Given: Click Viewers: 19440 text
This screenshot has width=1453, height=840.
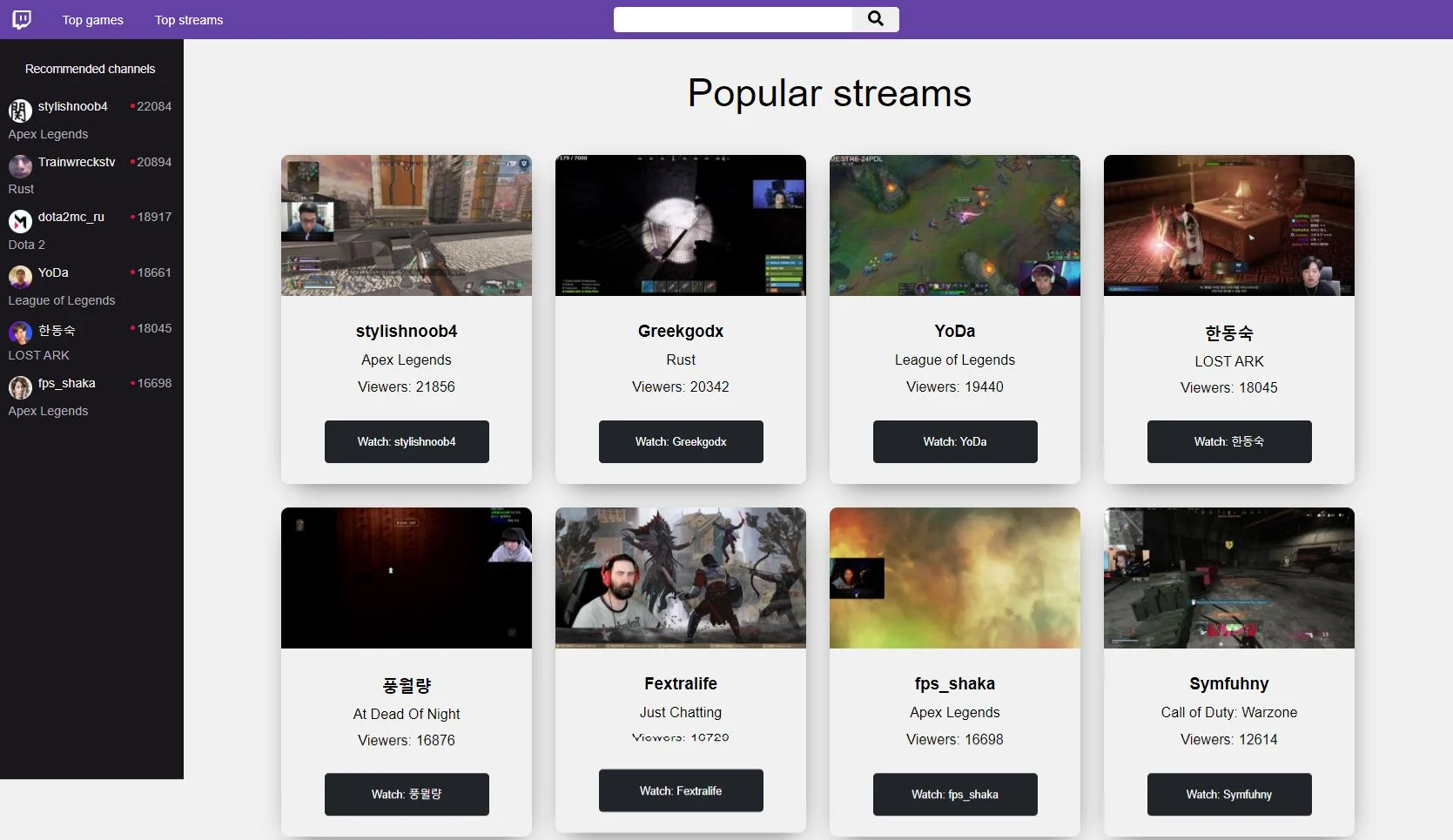Looking at the screenshot, I should click(x=955, y=386).
